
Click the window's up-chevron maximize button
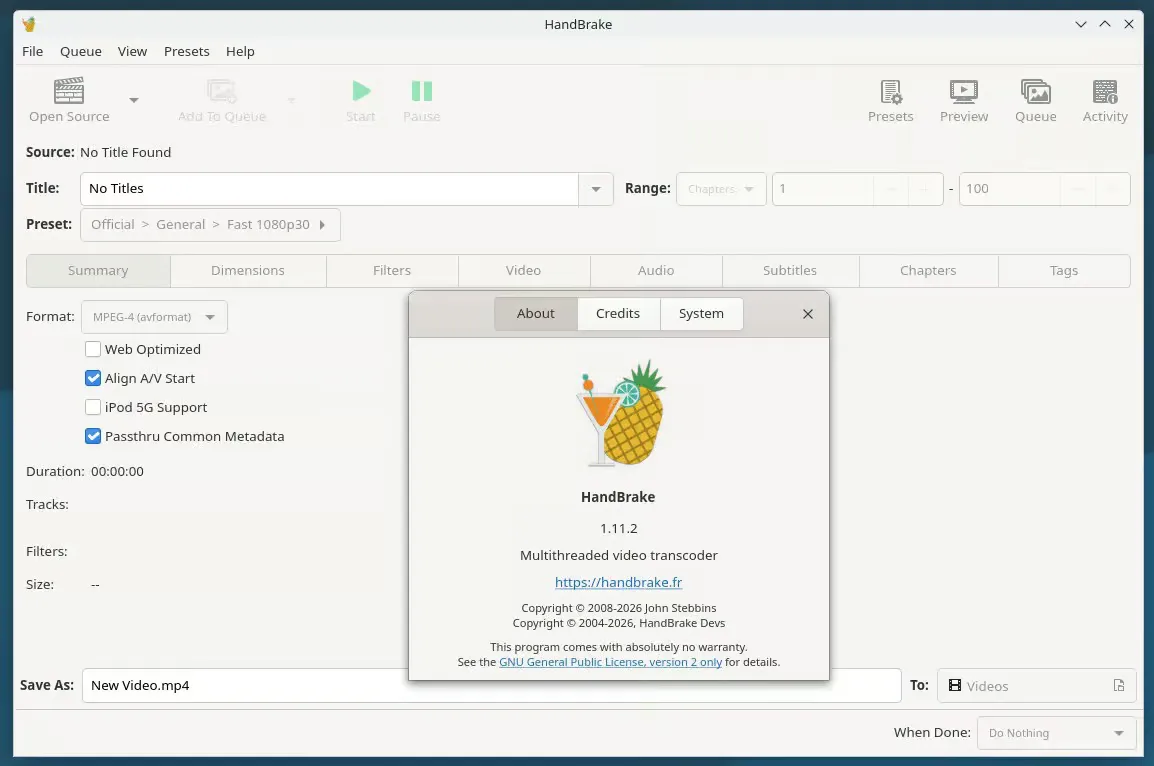(x=1105, y=24)
